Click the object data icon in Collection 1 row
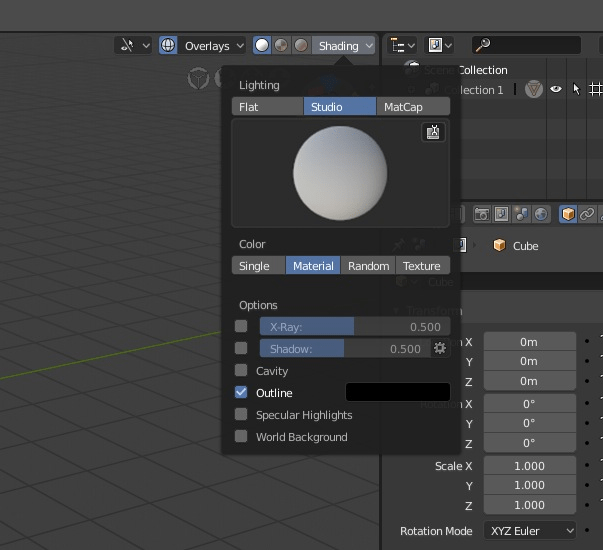The height and width of the screenshot is (550, 603). tap(534, 89)
